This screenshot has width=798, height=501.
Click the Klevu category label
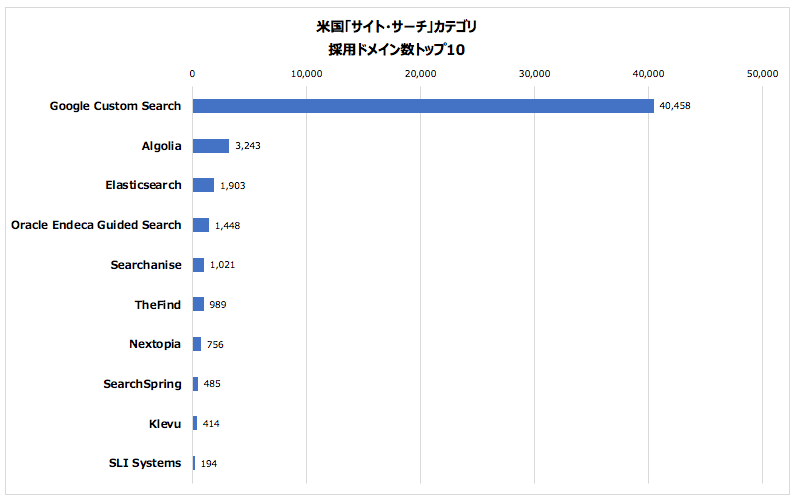pos(165,424)
